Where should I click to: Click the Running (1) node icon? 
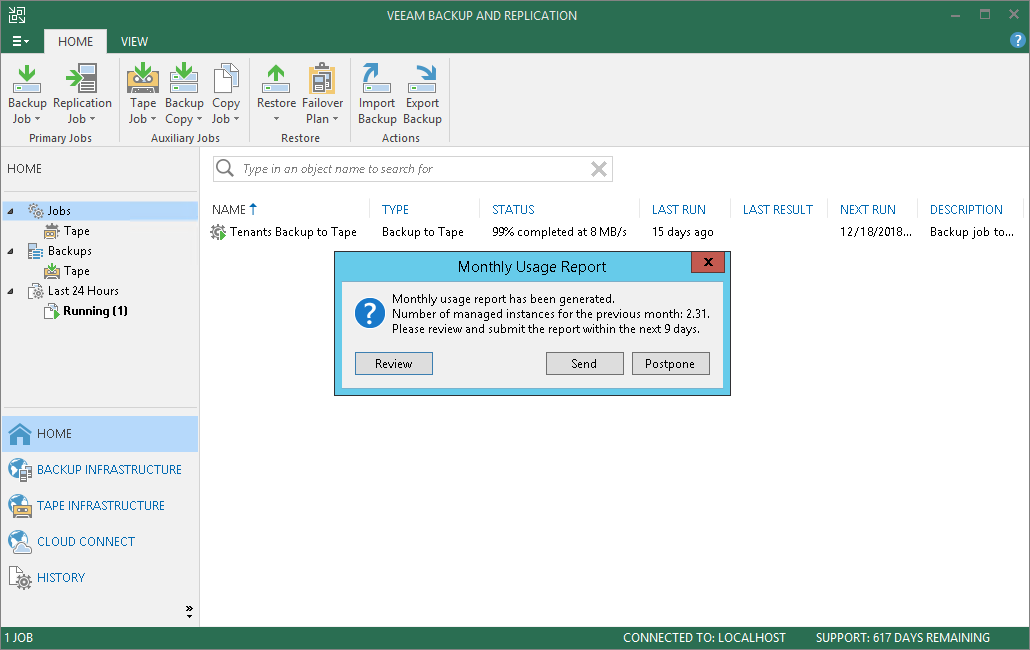pos(51,311)
